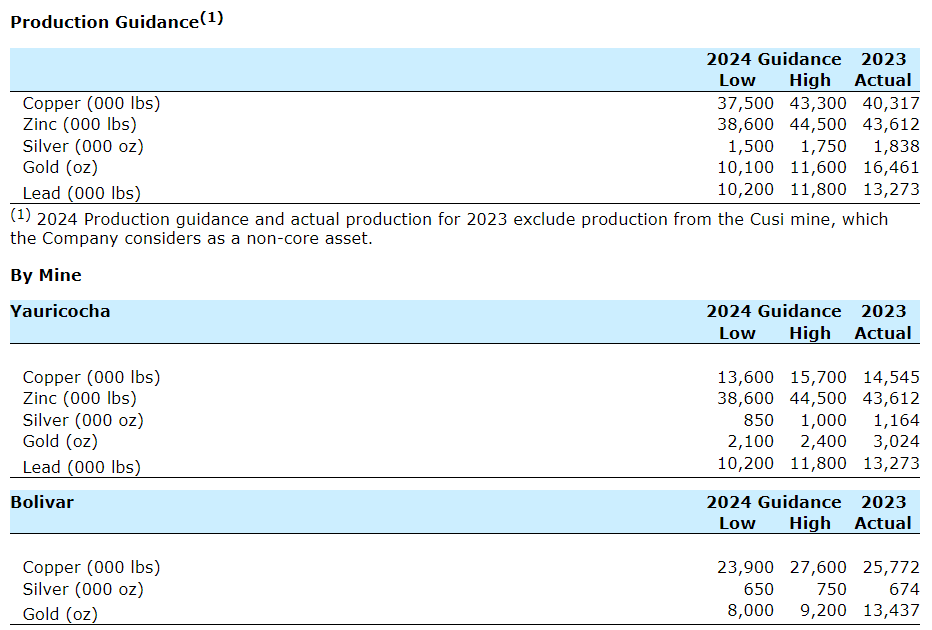Screen dimensions: 932x630
Task: Click the "Bolivar" table title
Action: [x=42, y=502]
